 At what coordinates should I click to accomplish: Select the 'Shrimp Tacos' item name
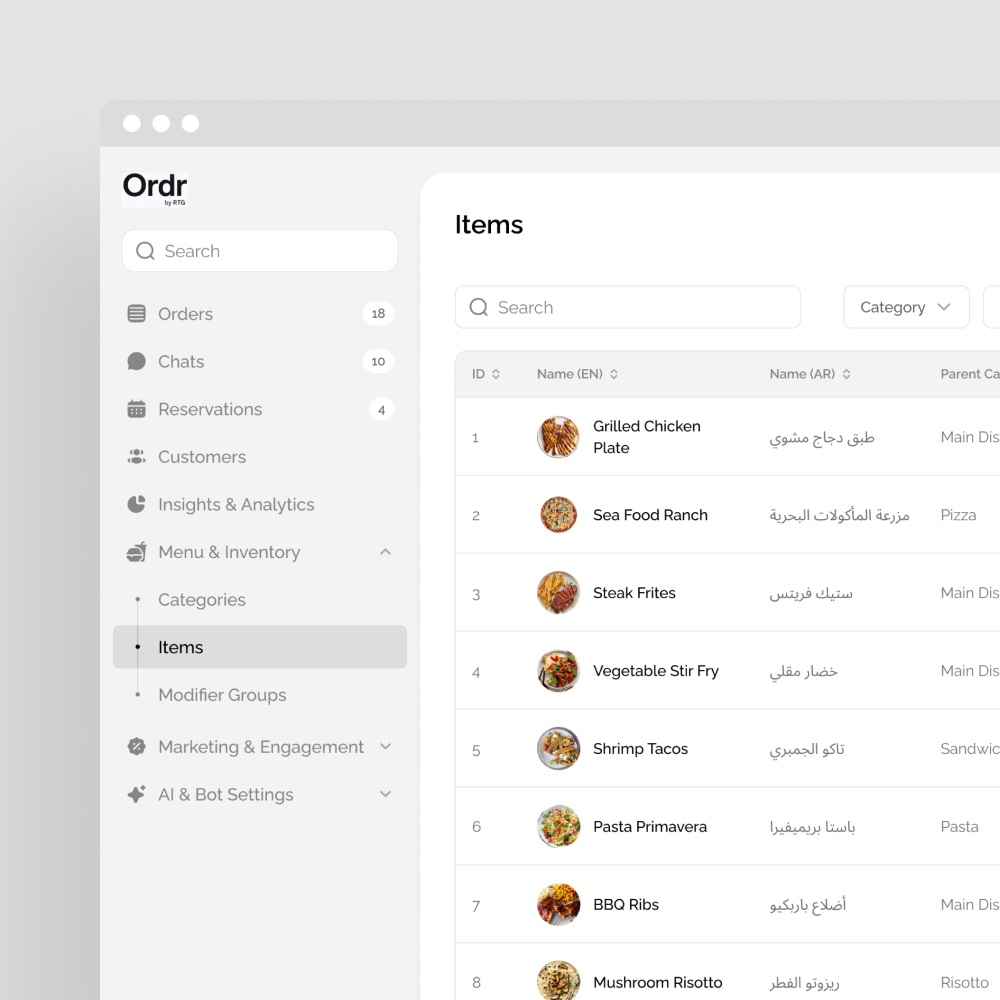pos(640,749)
